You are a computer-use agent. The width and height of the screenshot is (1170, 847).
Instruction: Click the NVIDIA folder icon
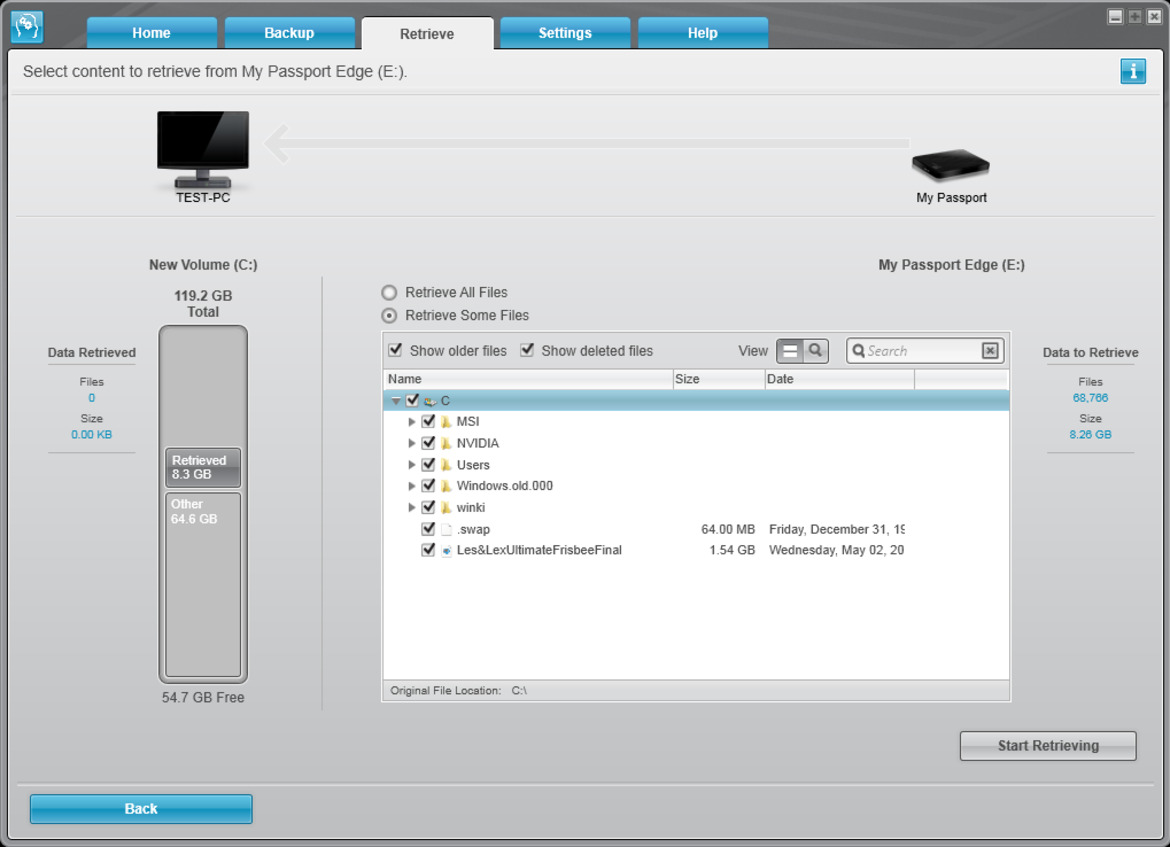pos(446,443)
